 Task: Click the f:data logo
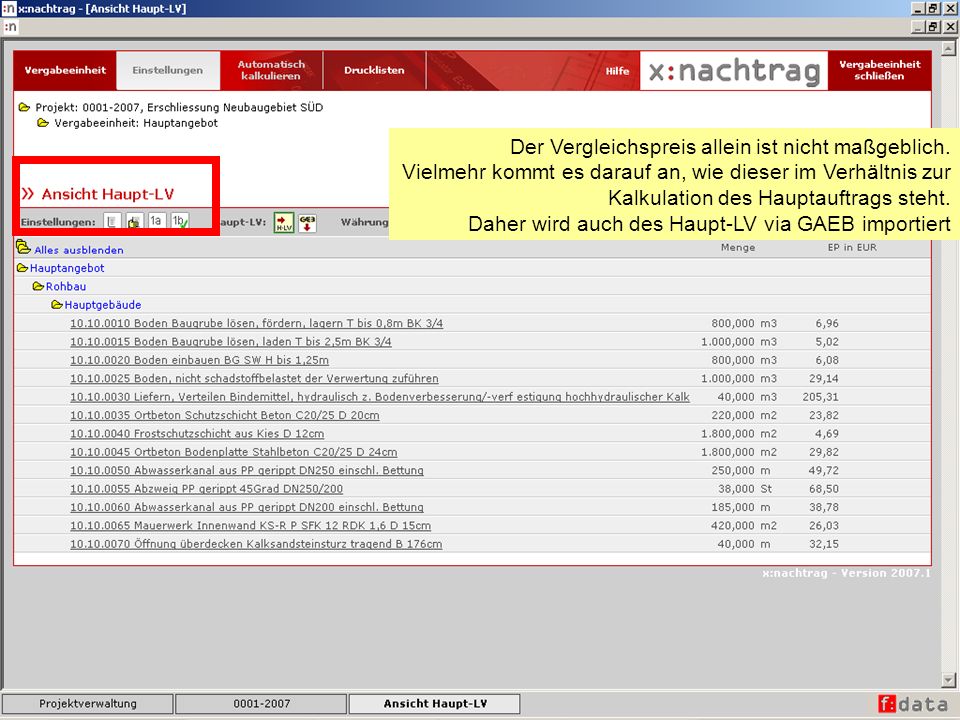coord(913,704)
